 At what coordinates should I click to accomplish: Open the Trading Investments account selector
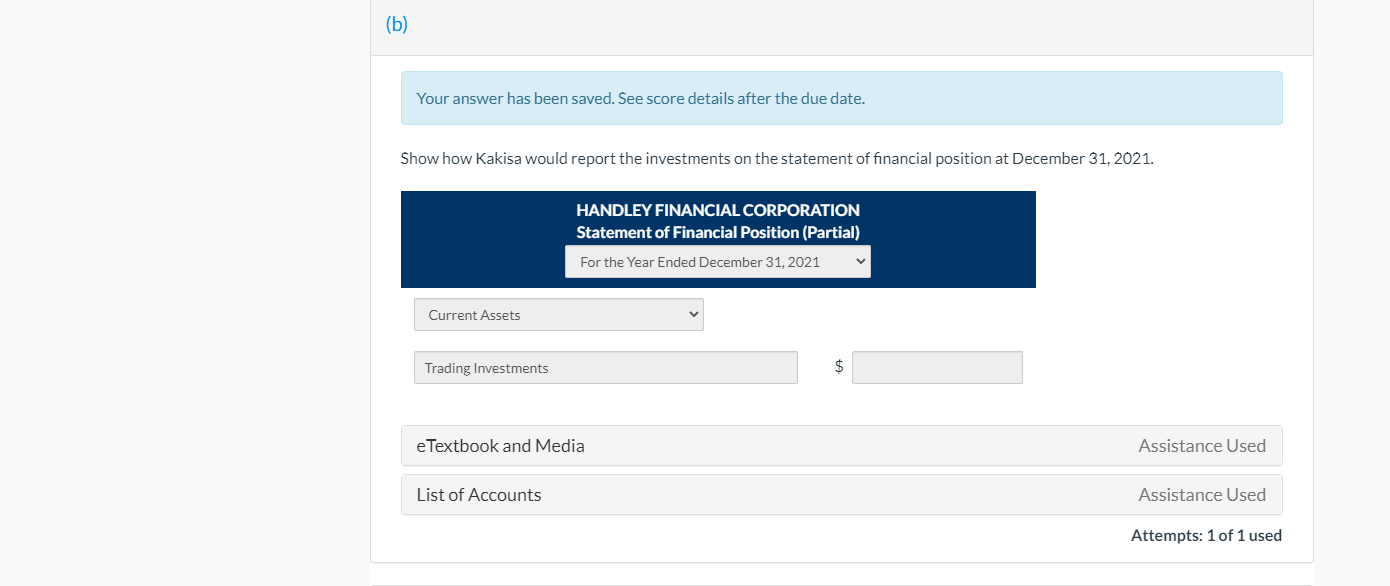point(605,367)
